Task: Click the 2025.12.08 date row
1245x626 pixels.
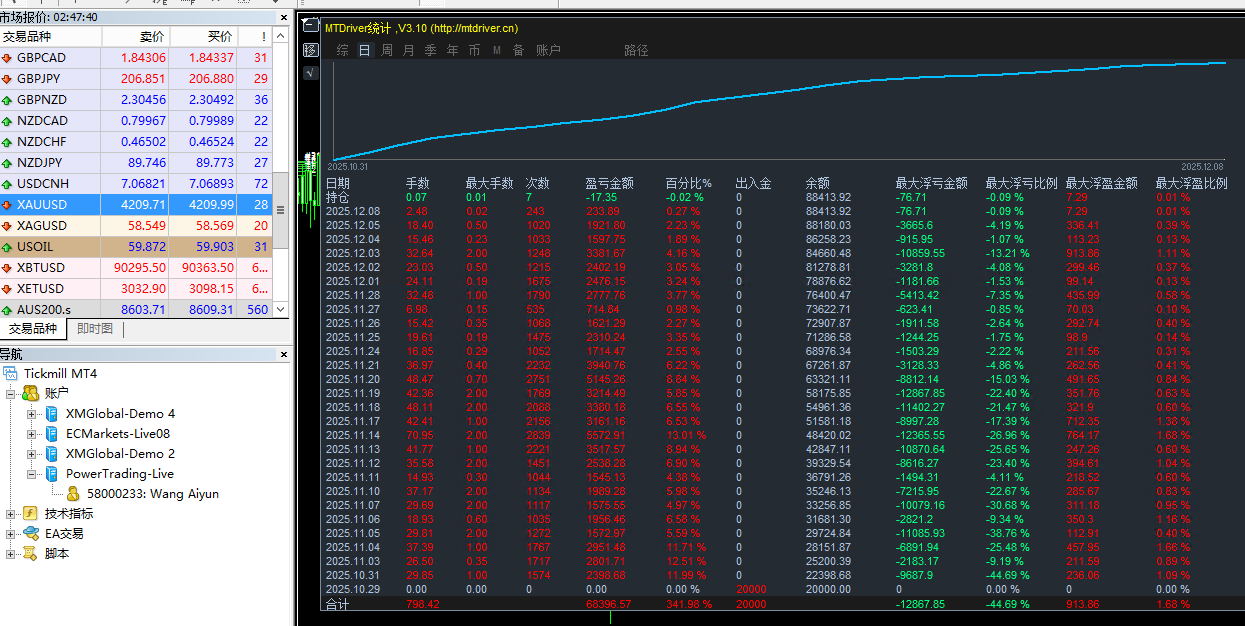Action: pos(353,211)
